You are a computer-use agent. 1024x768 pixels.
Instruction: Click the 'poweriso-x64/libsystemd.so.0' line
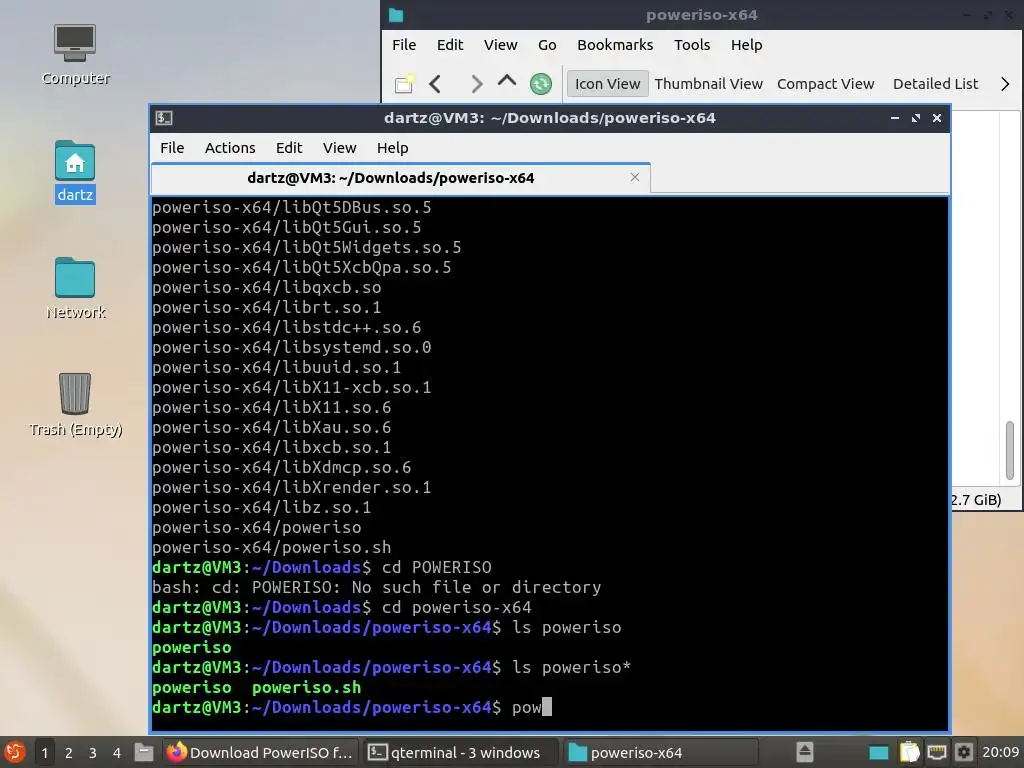tap(291, 347)
